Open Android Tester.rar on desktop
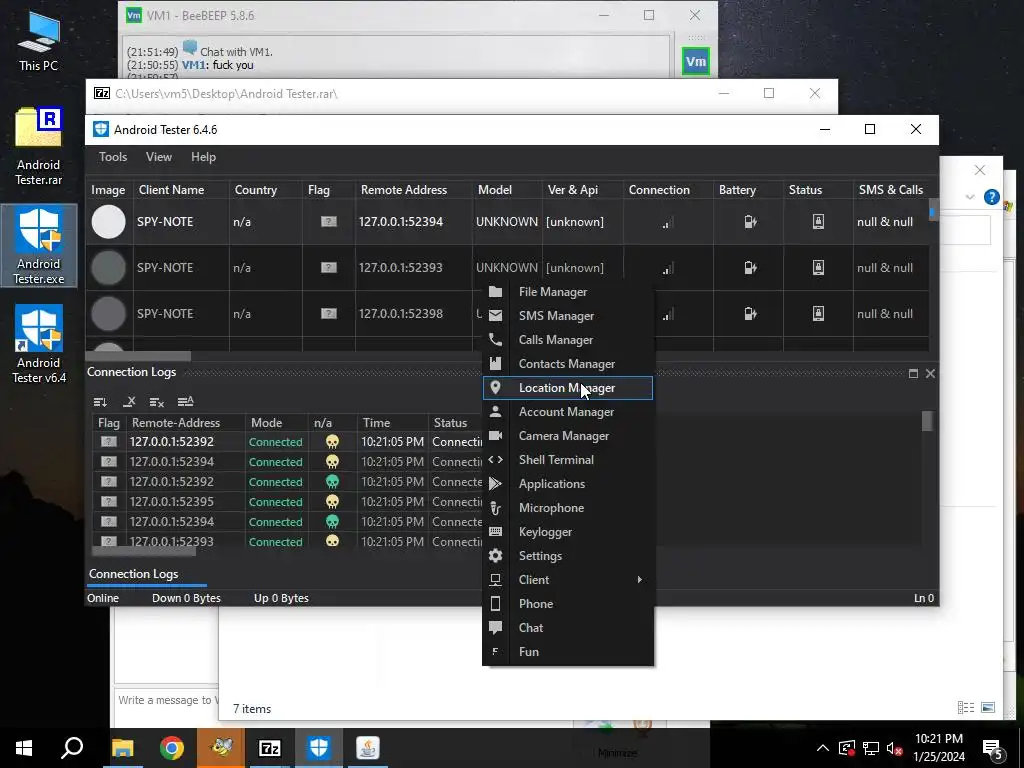The image size is (1024, 768). [x=39, y=147]
